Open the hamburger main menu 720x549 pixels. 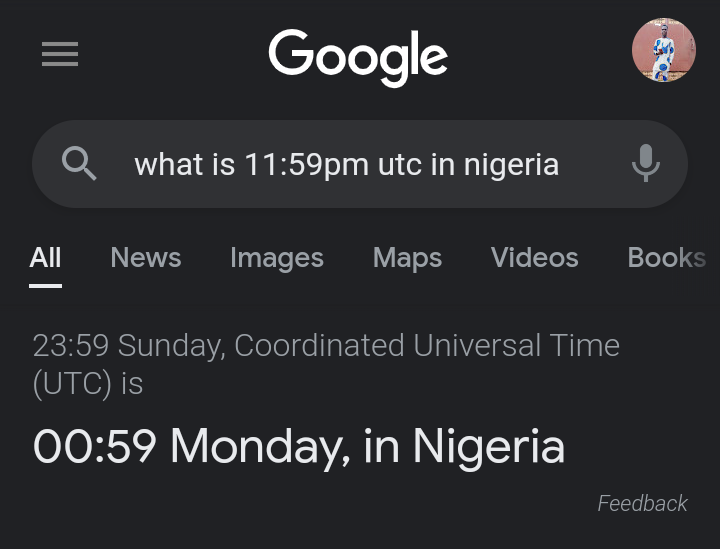(60, 53)
